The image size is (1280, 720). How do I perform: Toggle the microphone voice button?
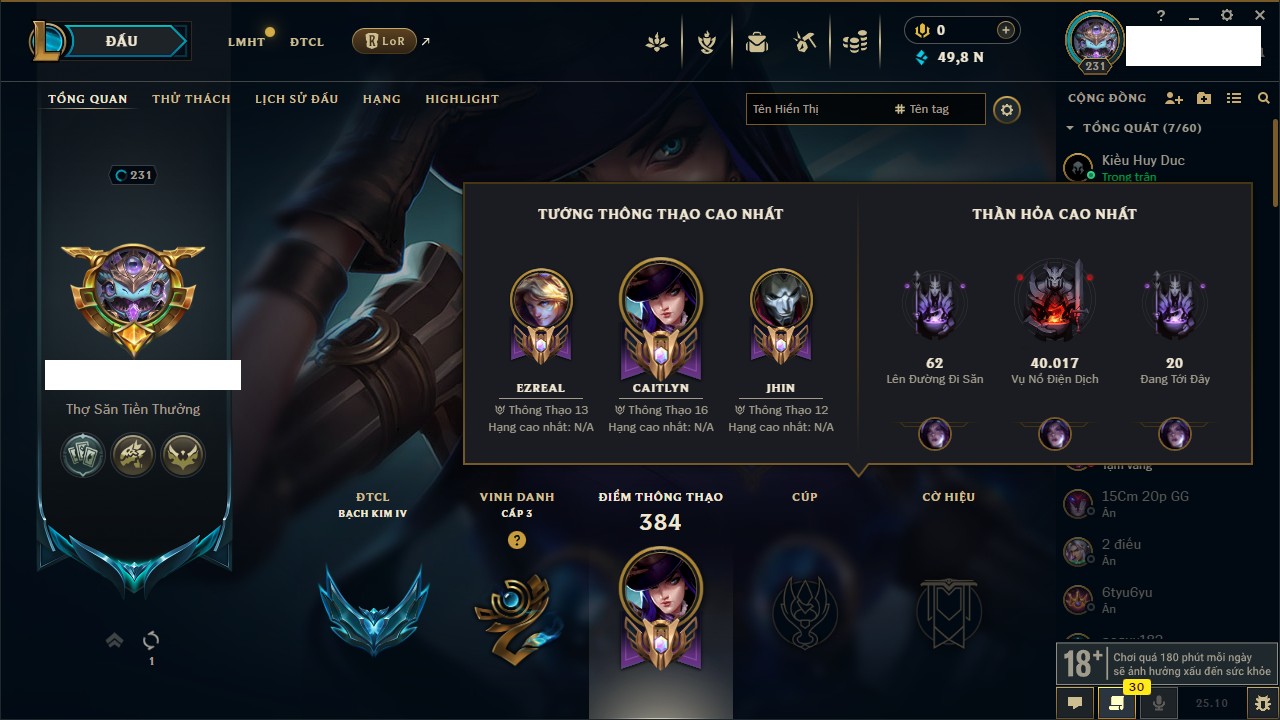point(1159,703)
